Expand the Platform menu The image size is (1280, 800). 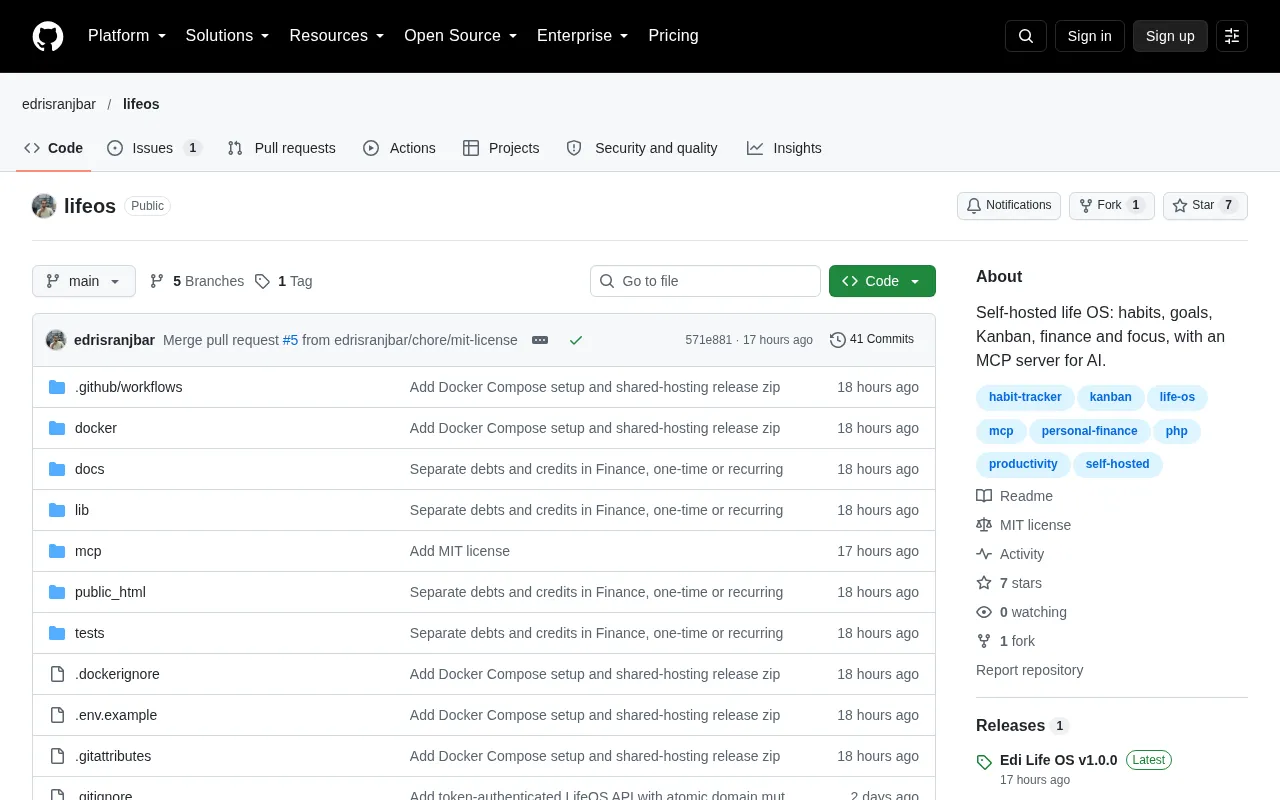point(127,36)
